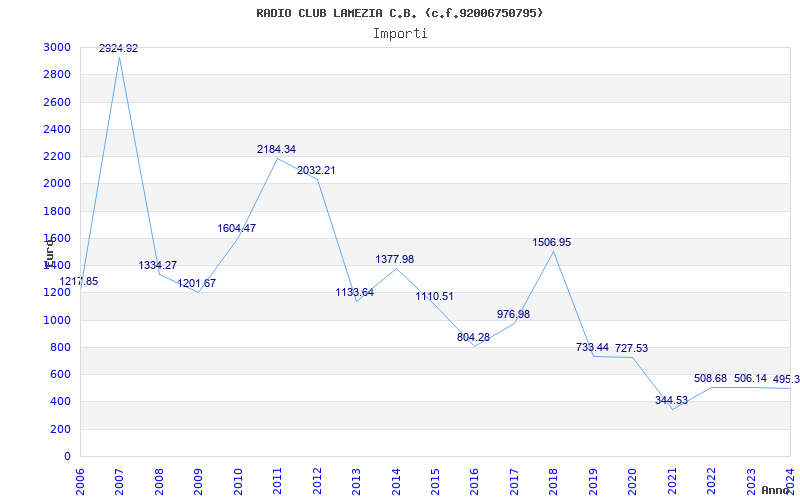Select the 1217.85 value label for 2006

click(x=79, y=282)
